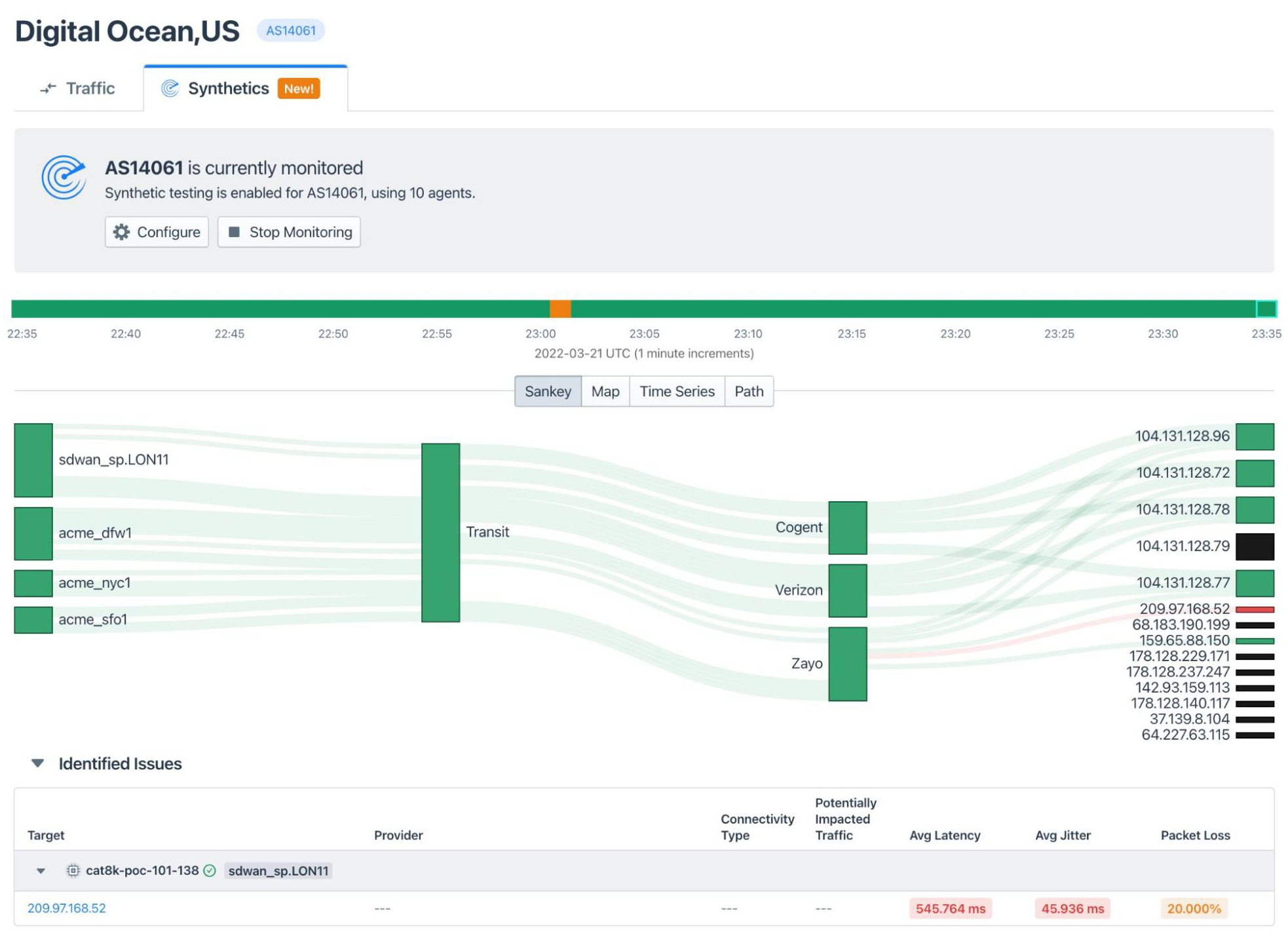Collapse the cat8k-poc-101-138 target row
The height and width of the screenshot is (939, 1288).
pyautogui.click(x=41, y=870)
